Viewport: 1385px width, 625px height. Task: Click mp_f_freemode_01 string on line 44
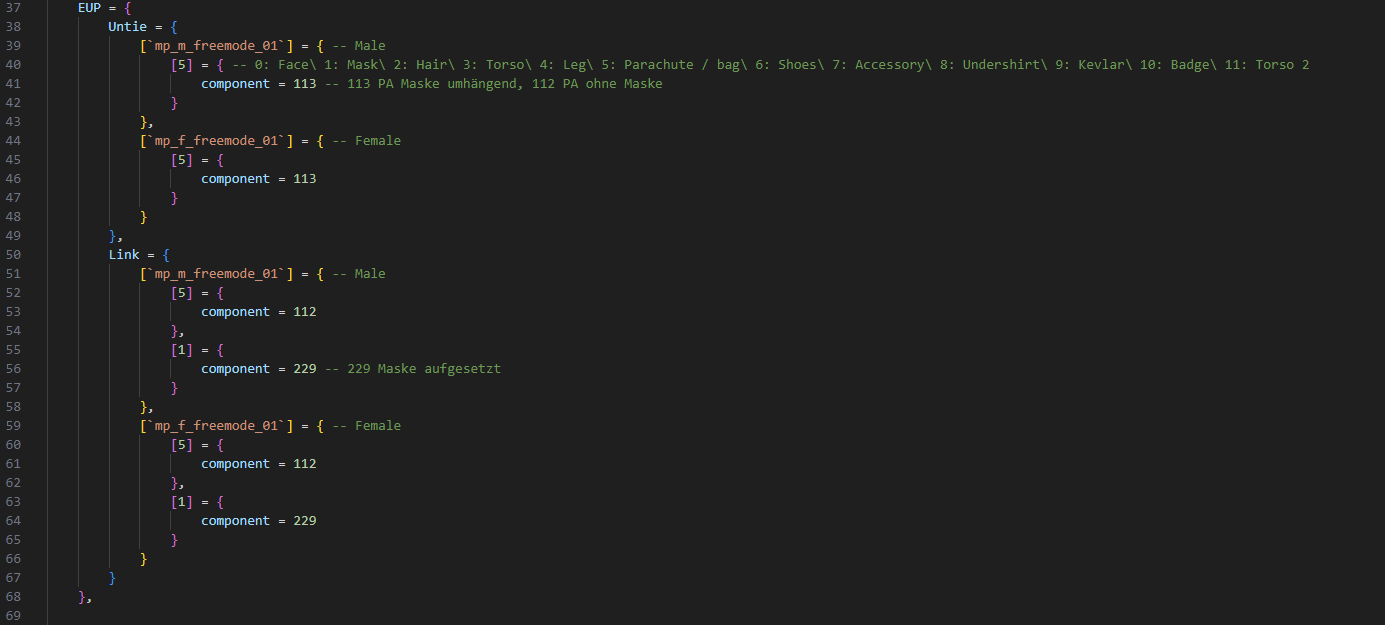tap(216, 141)
